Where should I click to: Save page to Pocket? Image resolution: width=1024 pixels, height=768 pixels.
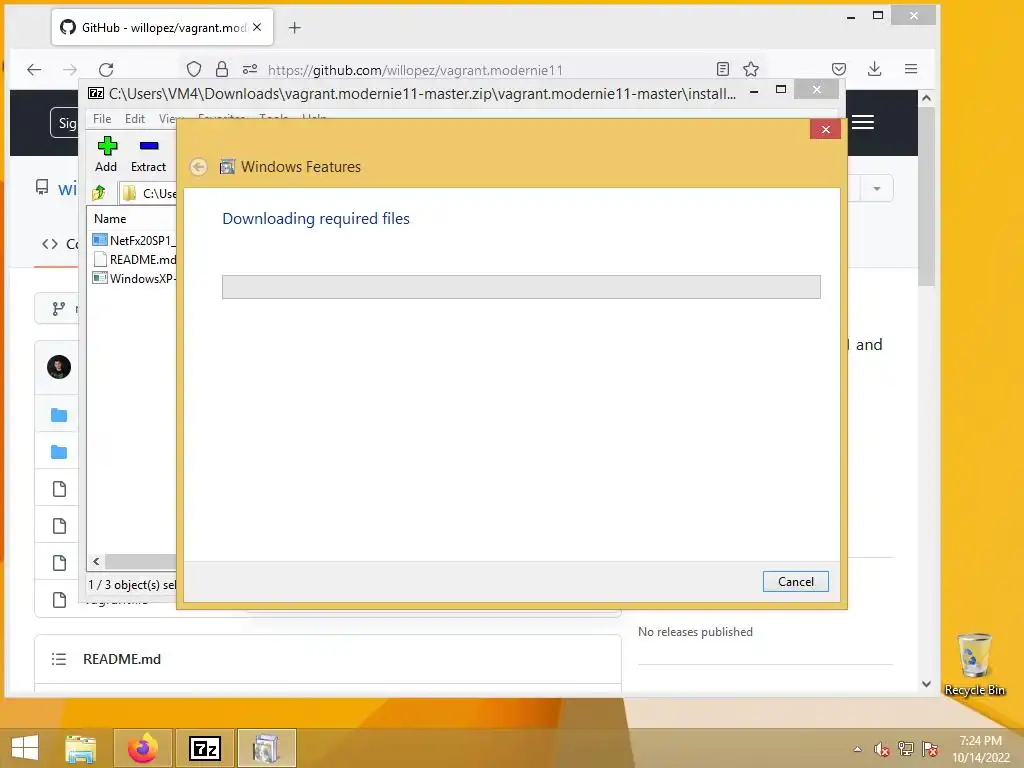pyautogui.click(x=839, y=69)
